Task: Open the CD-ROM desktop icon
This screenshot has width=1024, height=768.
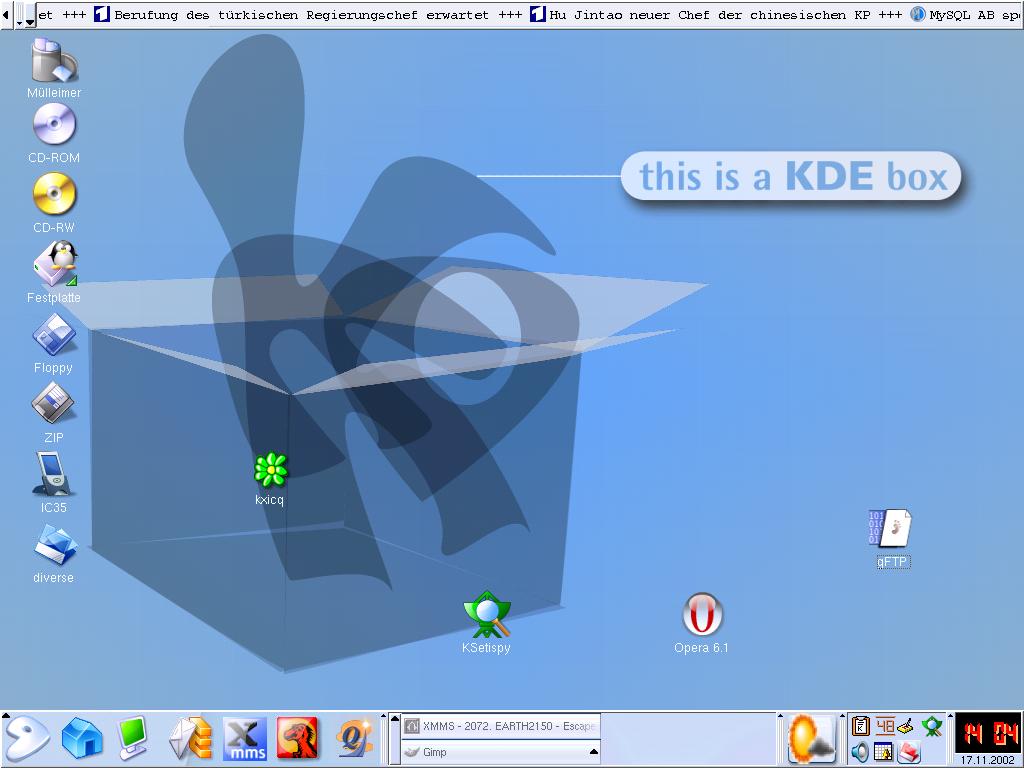Action: tap(54, 124)
